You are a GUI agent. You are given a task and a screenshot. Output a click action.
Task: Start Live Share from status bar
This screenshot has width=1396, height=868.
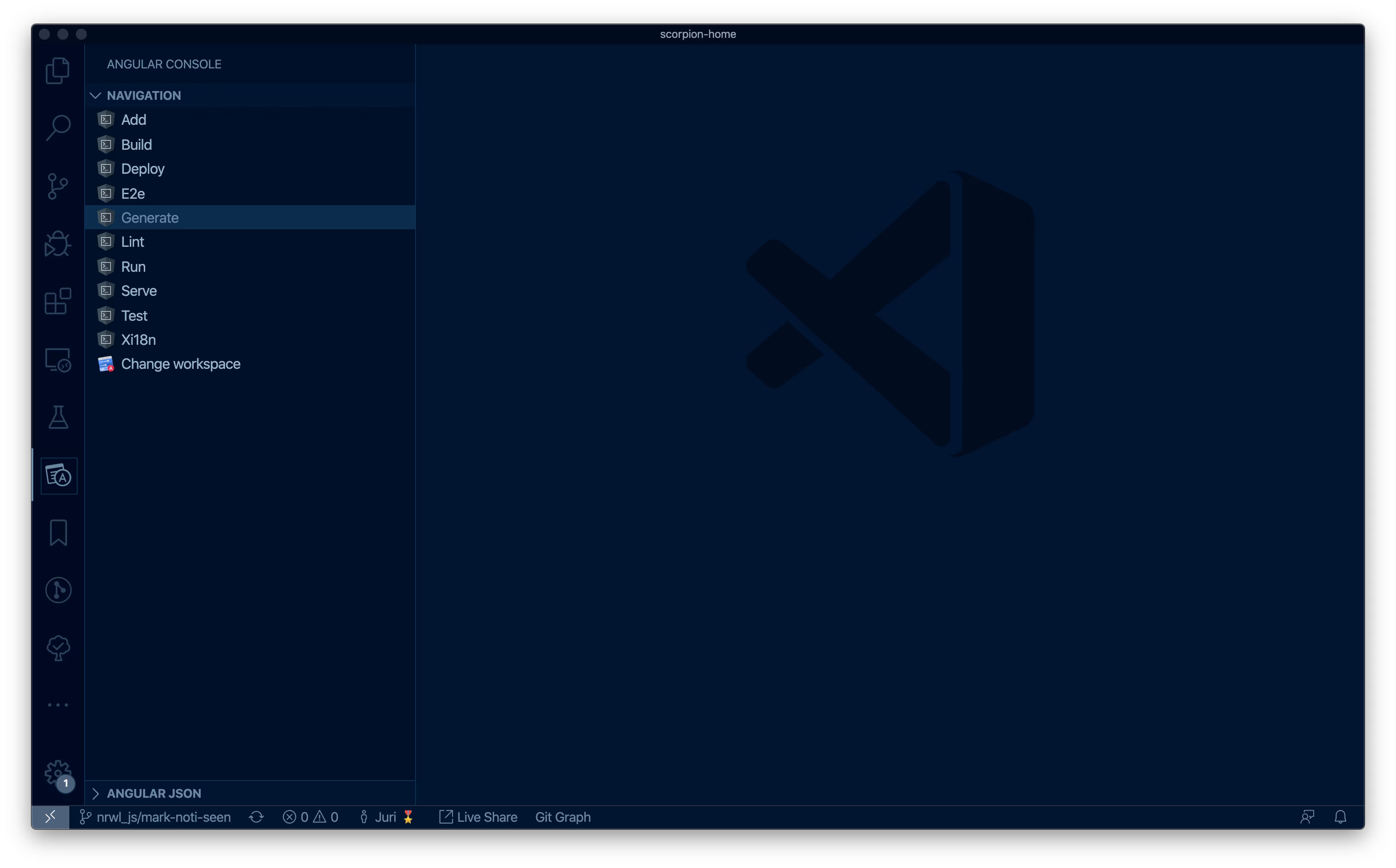point(478,817)
